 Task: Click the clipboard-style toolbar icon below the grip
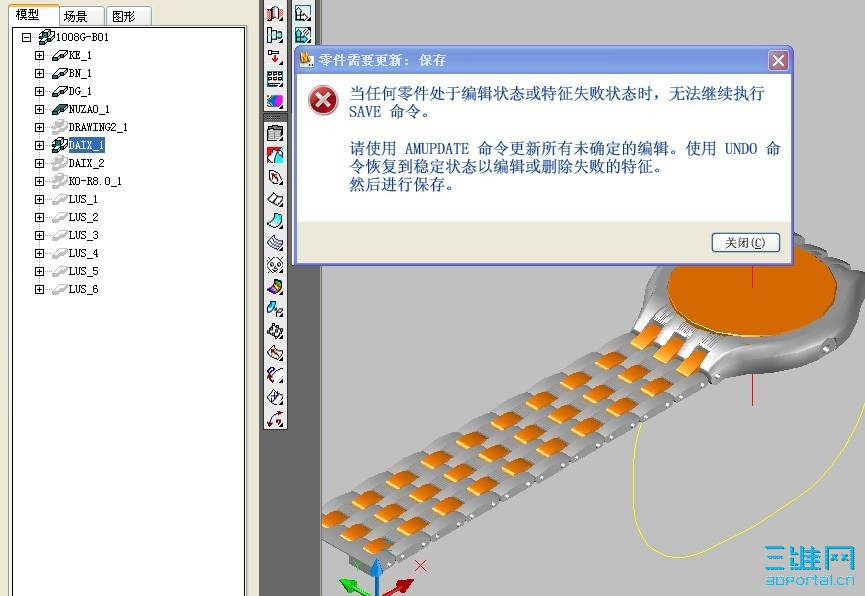coord(275,133)
